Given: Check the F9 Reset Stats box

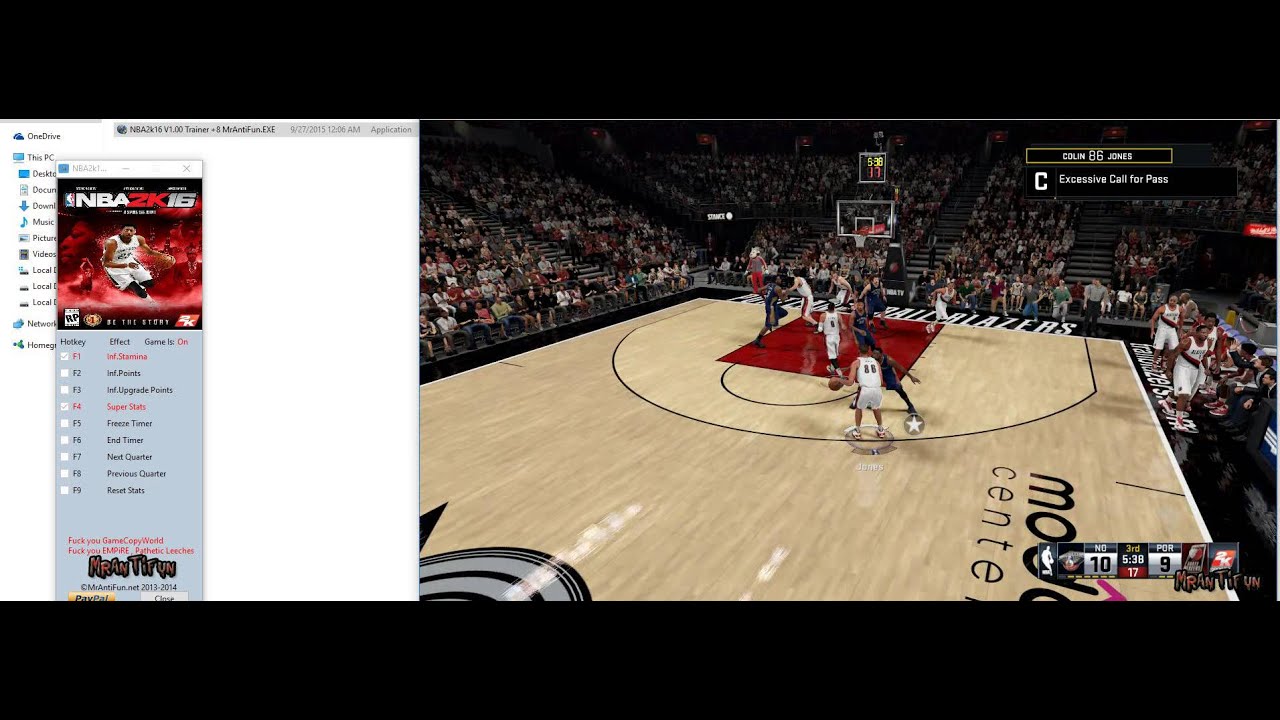Looking at the screenshot, I should pyautogui.click(x=65, y=490).
